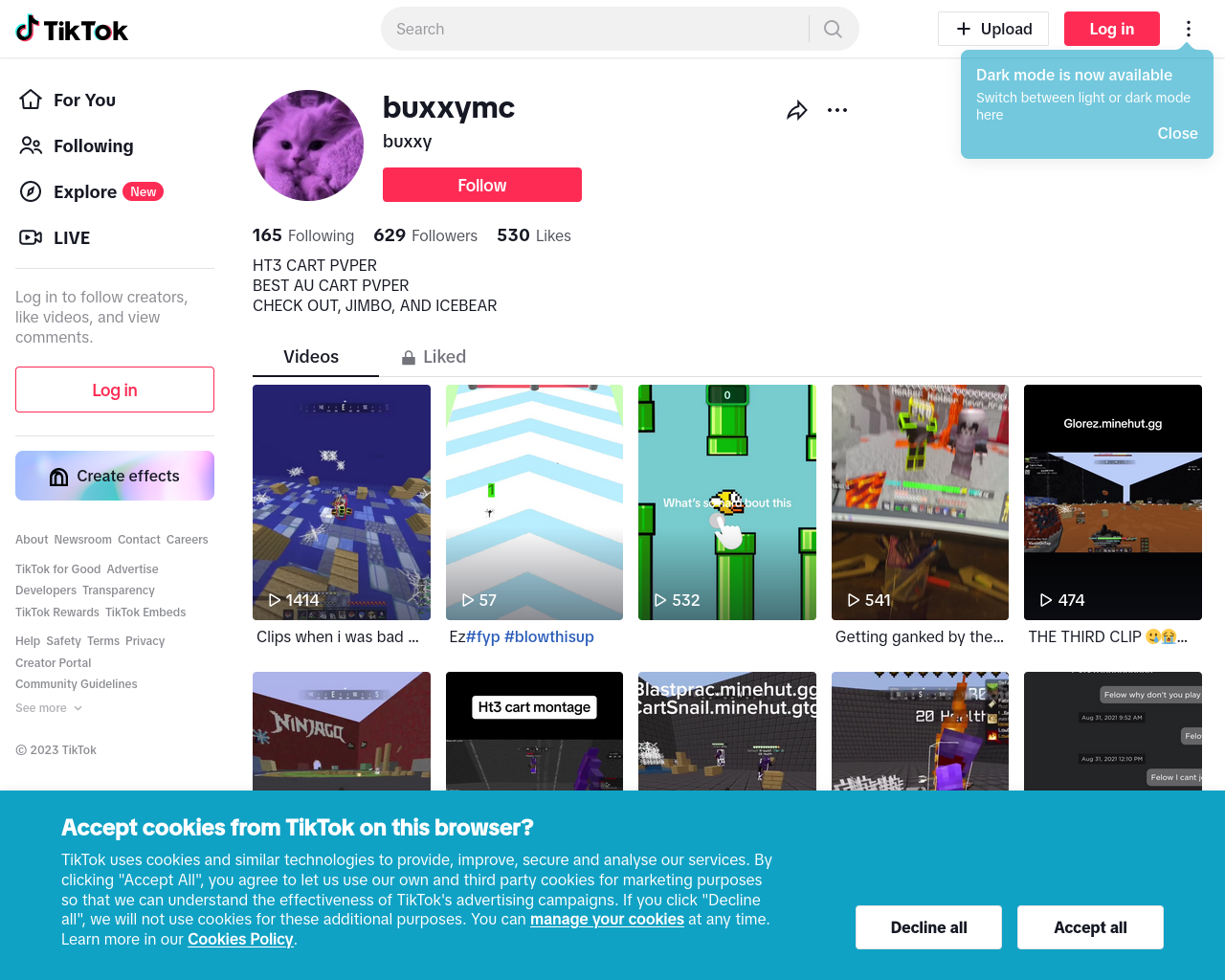Open chat screenshot video thumbnail
This screenshot has width=1225, height=980.
point(1113,731)
